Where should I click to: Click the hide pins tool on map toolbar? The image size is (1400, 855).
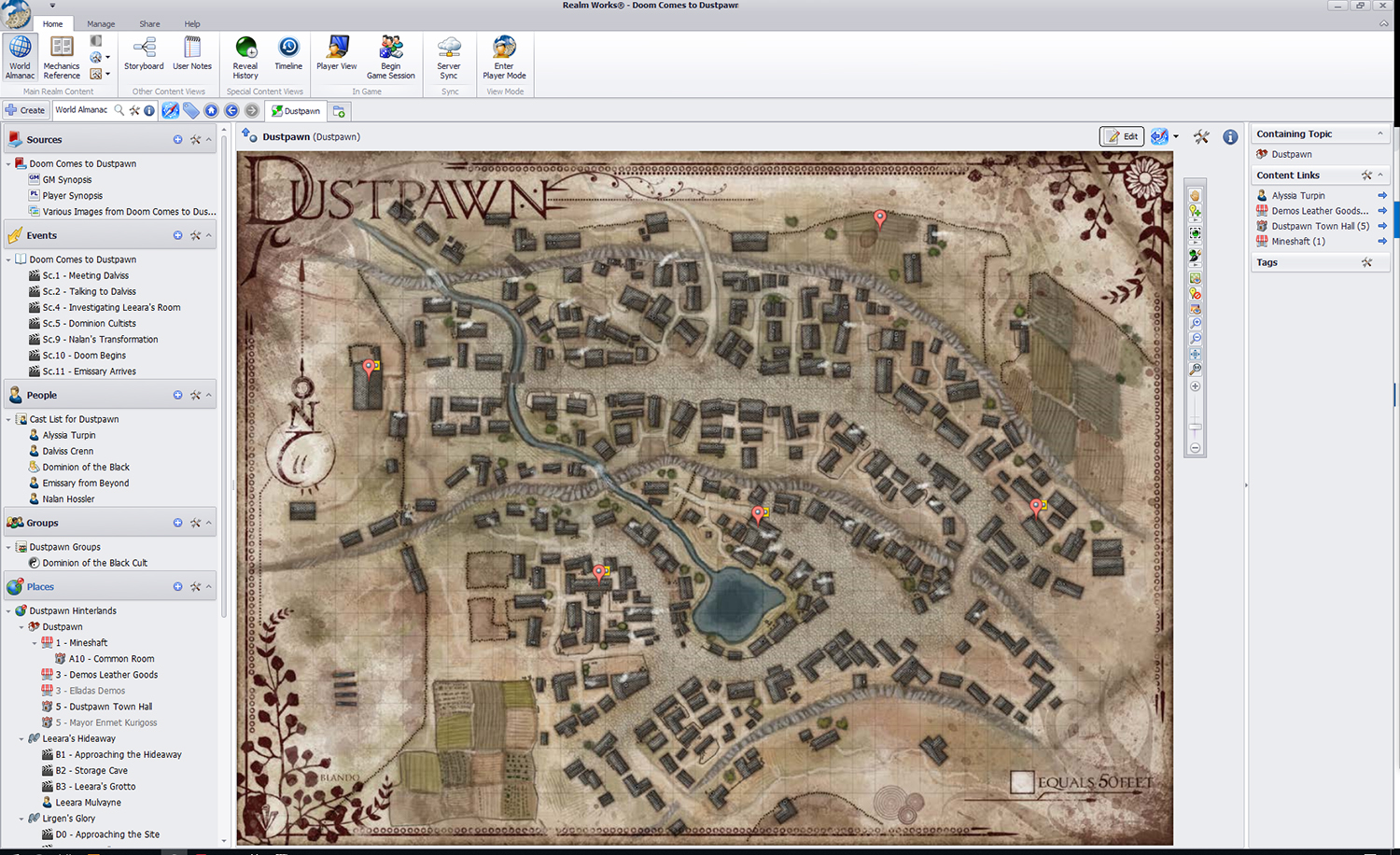(x=1195, y=295)
